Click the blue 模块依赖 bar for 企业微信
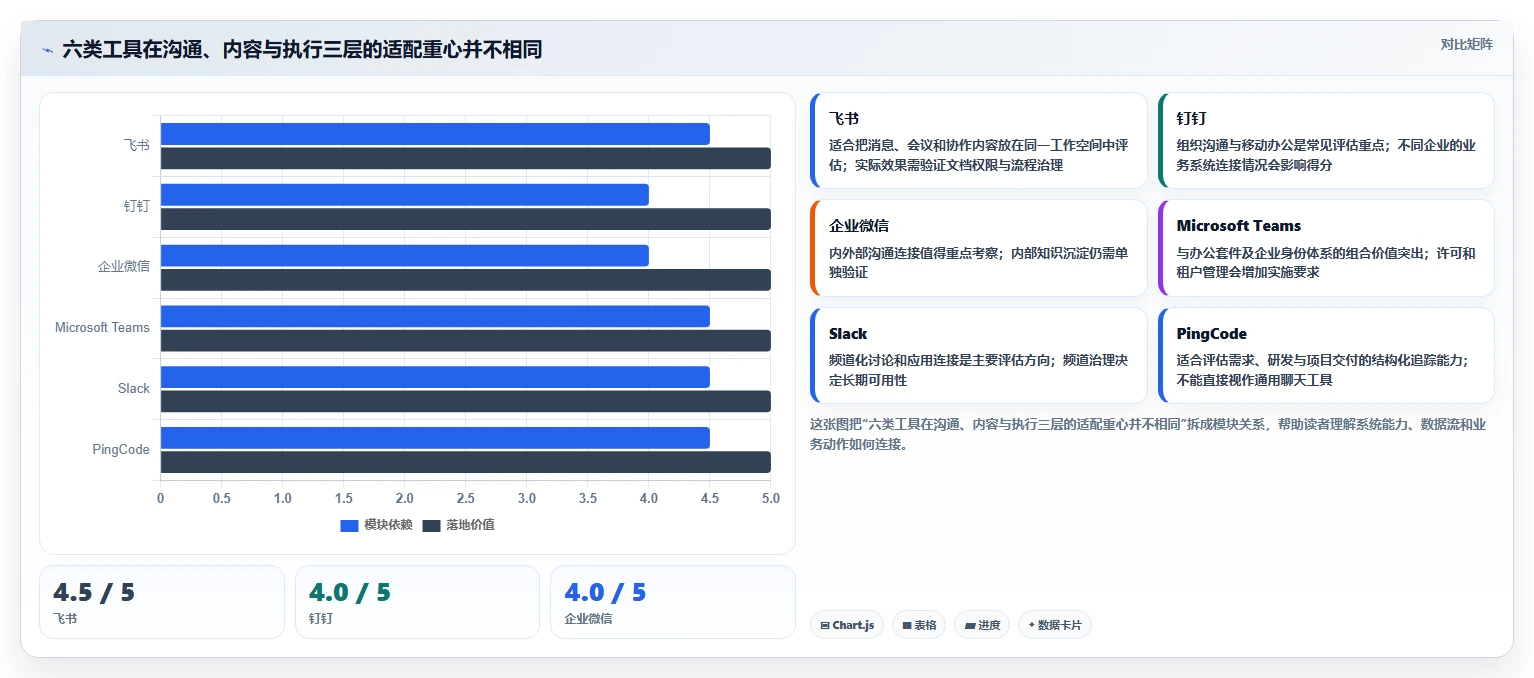Viewport: 1534px width, 678px height. point(405,256)
